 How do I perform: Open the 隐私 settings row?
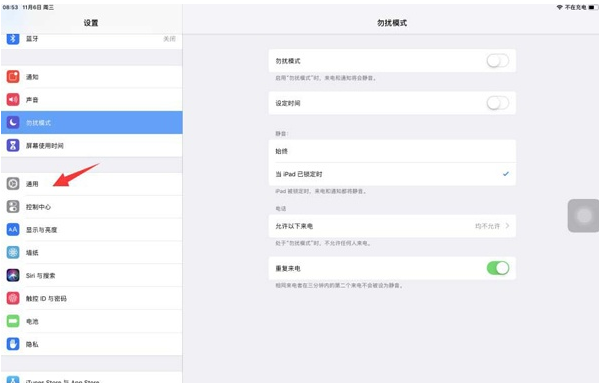(x=92, y=344)
